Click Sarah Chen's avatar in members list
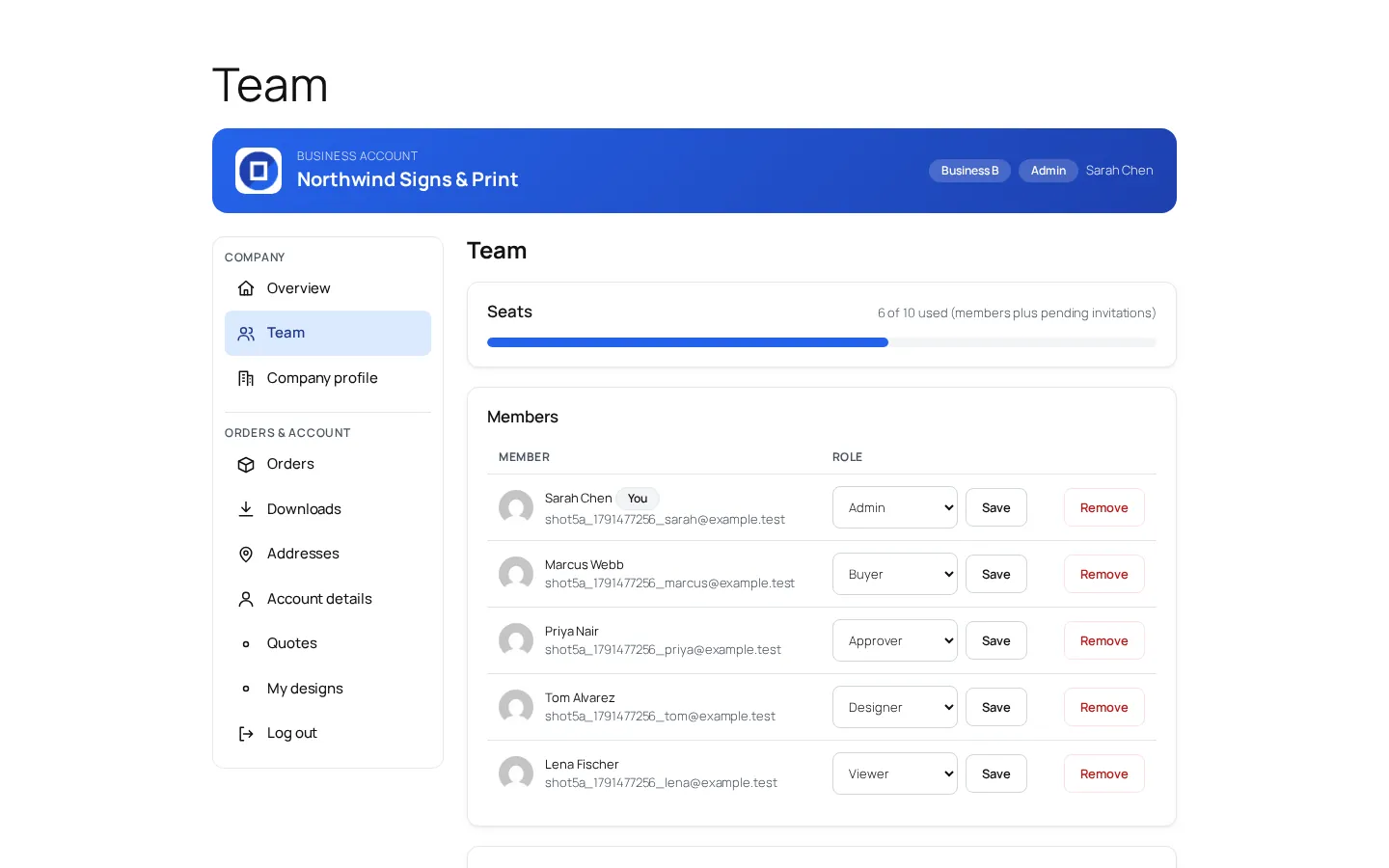Image resolution: width=1389 pixels, height=868 pixels. coord(516,507)
